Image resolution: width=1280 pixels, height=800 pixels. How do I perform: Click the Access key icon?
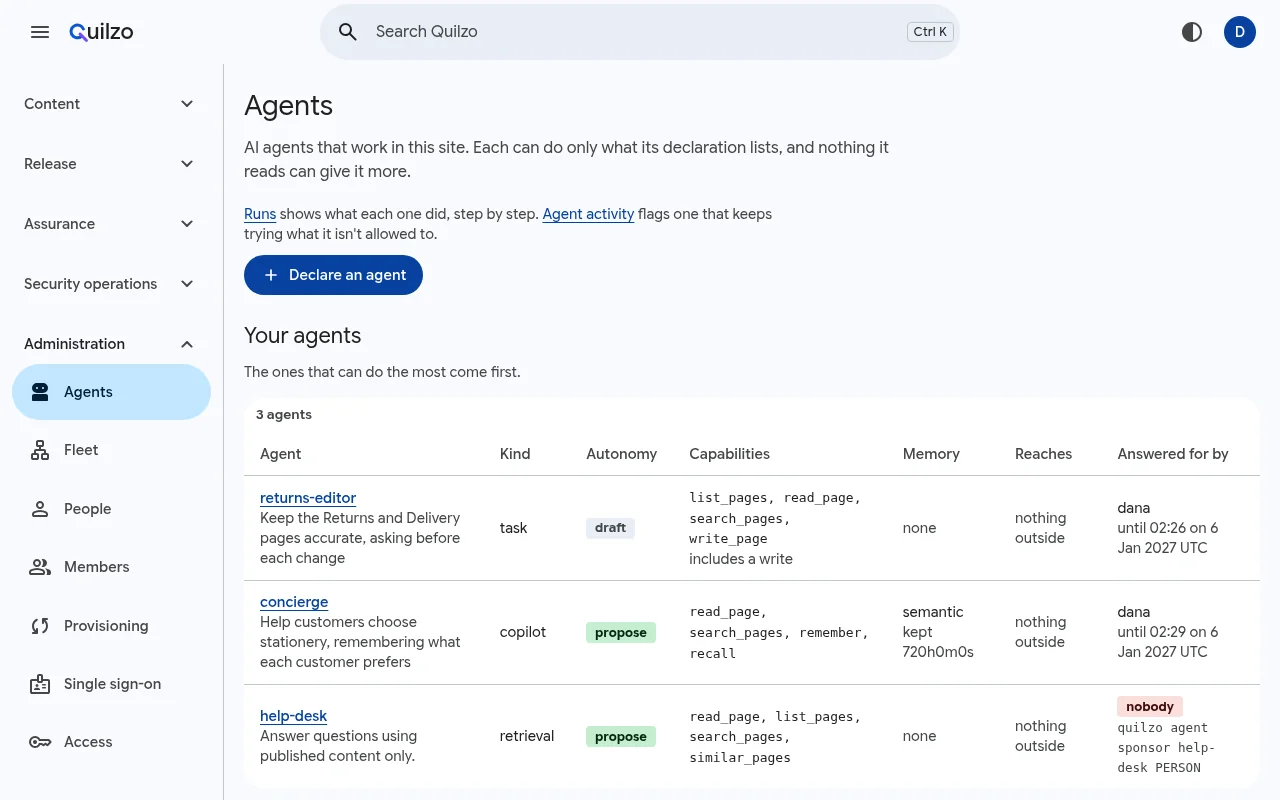point(40,742)
